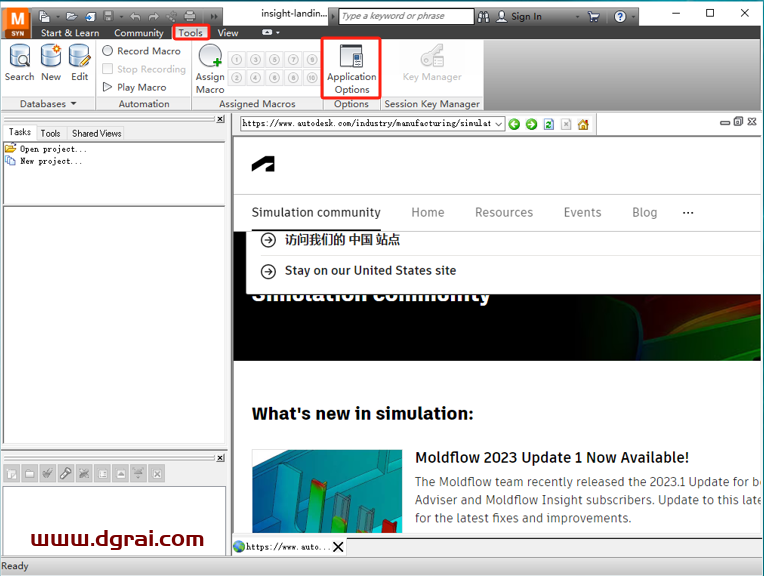The height and width of the screenshot is (576, 764).
Task: Select assigned macro slot 1
Action: tap(236, 60)
